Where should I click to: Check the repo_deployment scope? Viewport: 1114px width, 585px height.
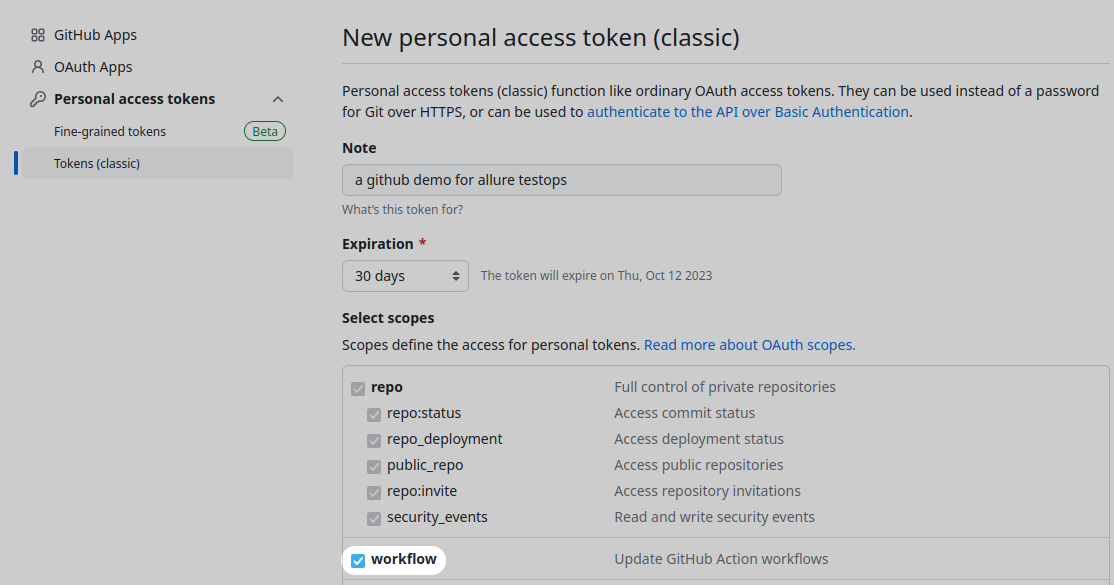click(374, 440)
